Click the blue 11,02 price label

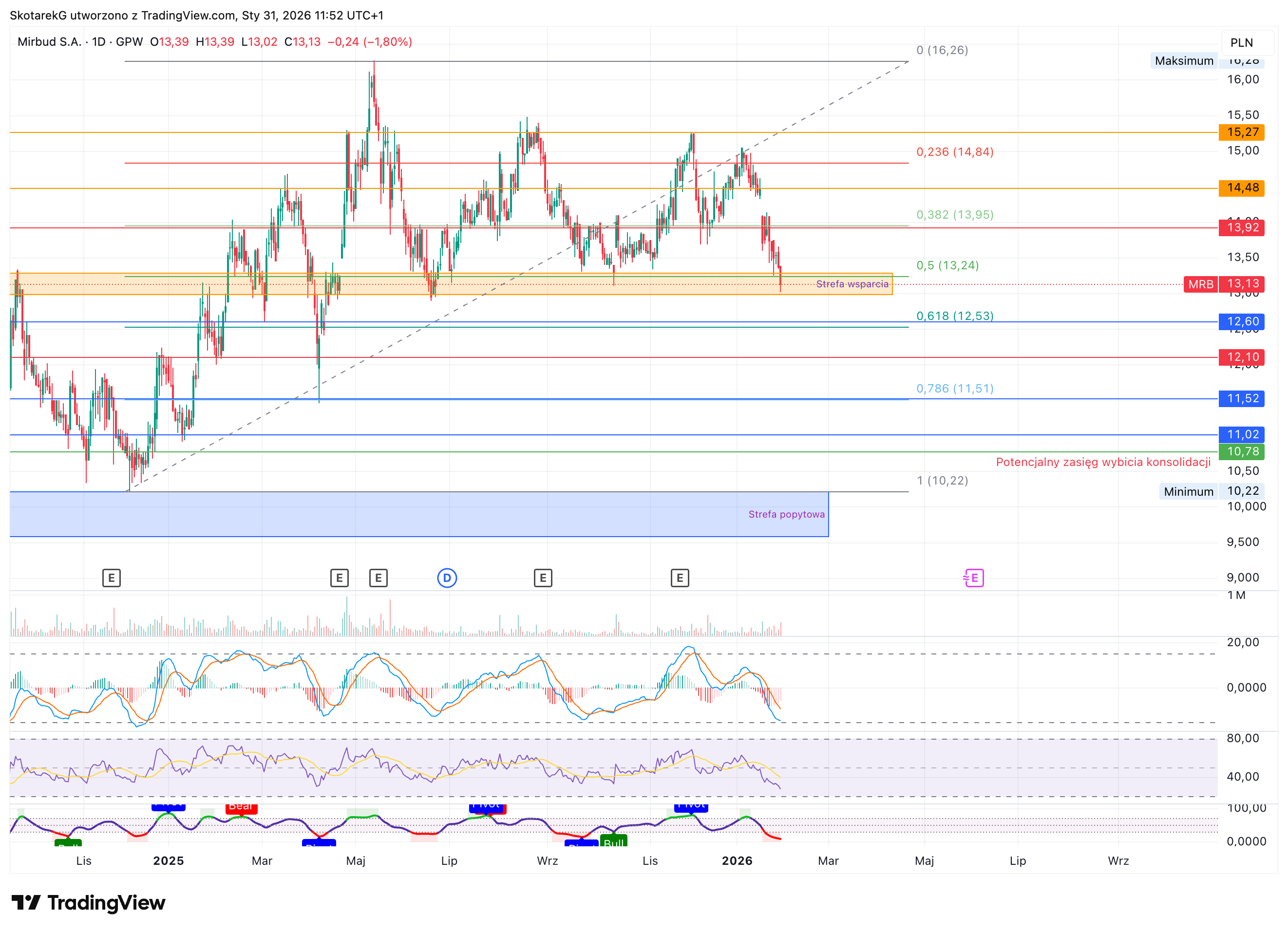click(x=1241, y=434)
